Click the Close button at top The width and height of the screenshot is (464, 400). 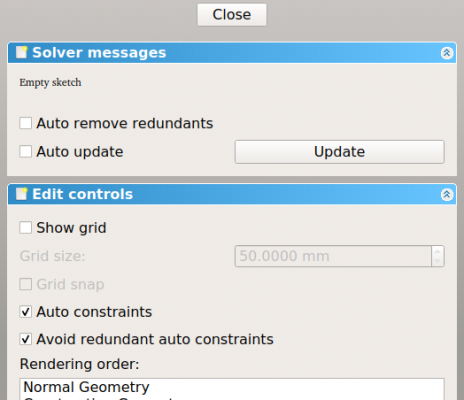pos(232,15)
